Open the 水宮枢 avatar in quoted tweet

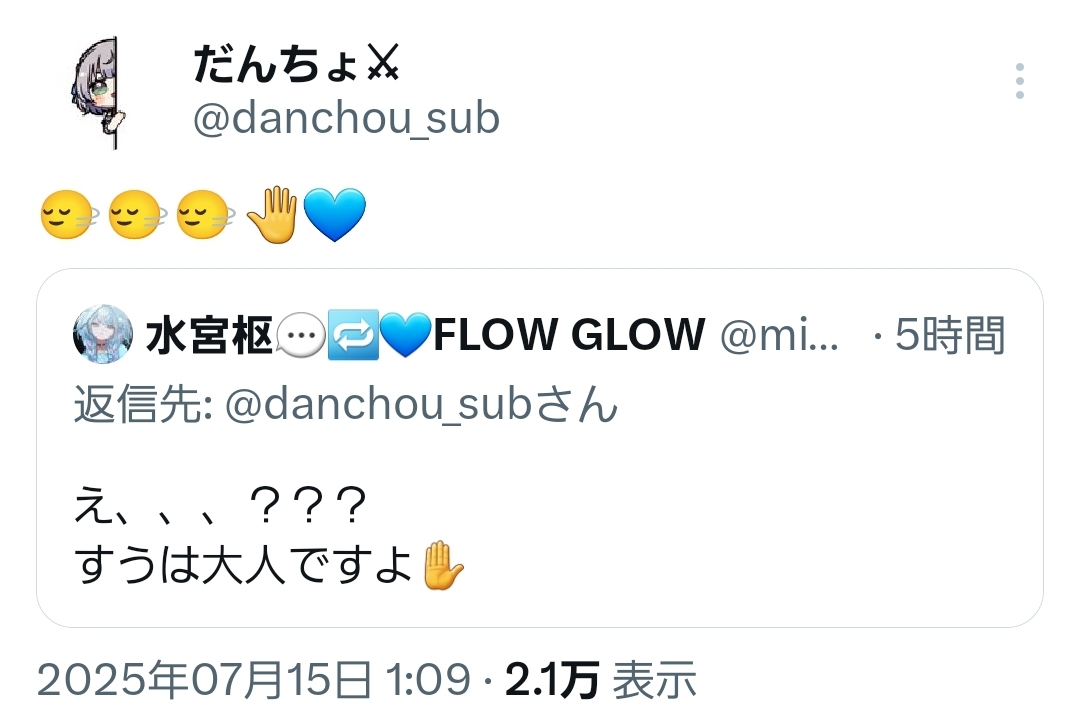point(103,334)
